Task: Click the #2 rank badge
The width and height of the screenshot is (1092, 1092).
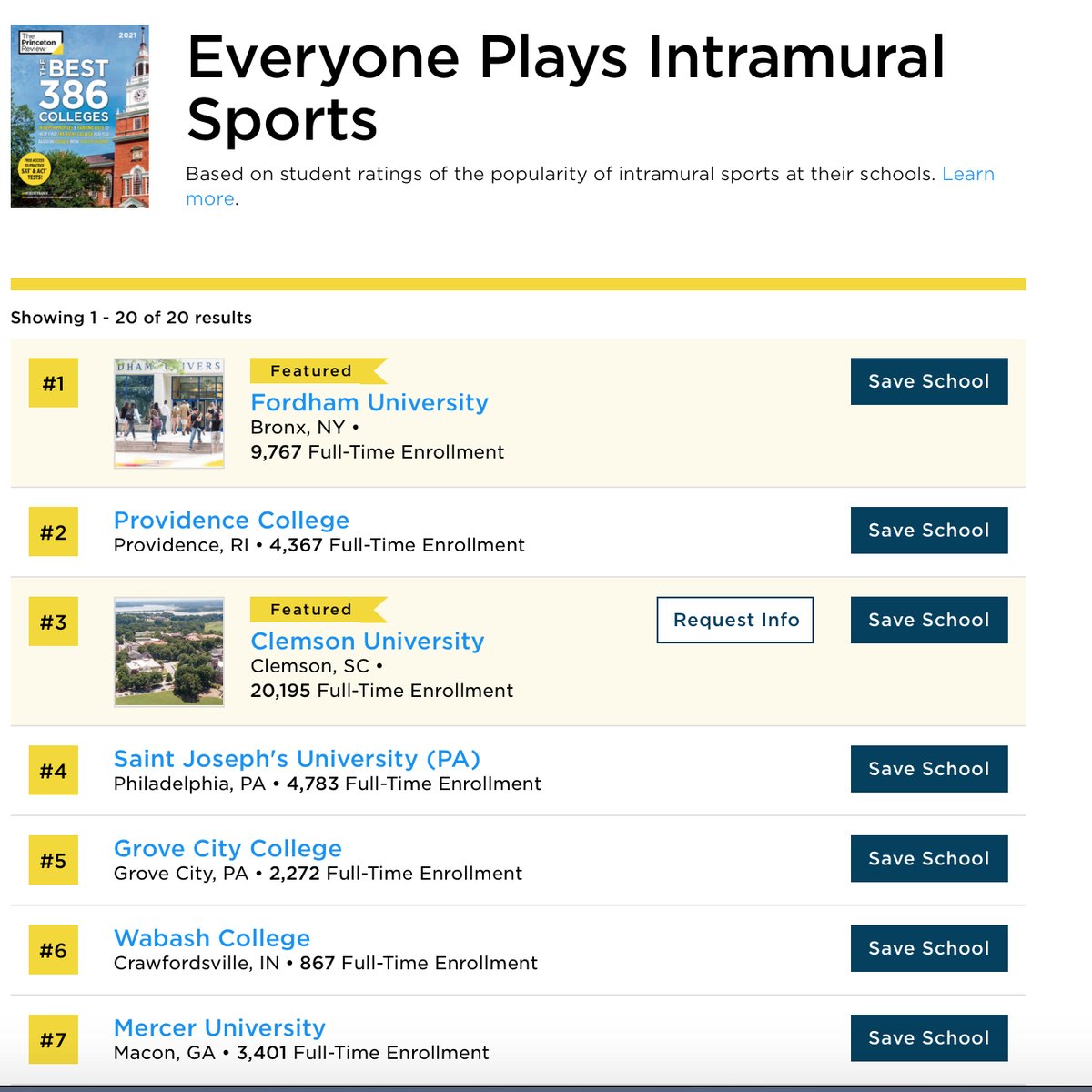Action: point(54,532)
